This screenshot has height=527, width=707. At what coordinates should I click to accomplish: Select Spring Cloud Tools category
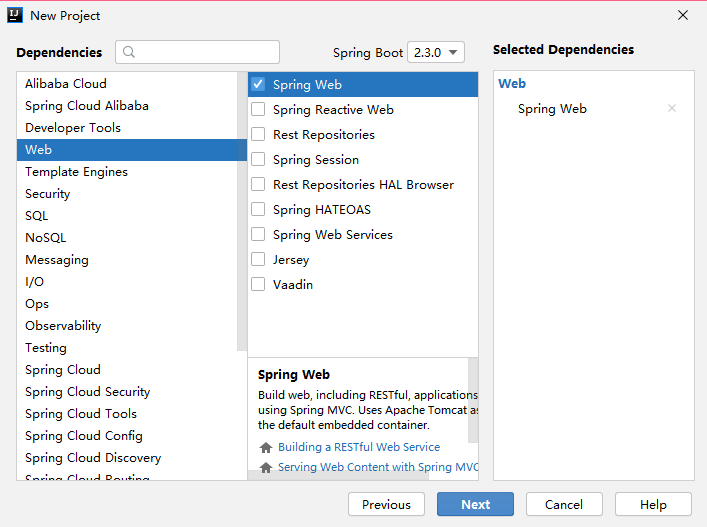127,414
